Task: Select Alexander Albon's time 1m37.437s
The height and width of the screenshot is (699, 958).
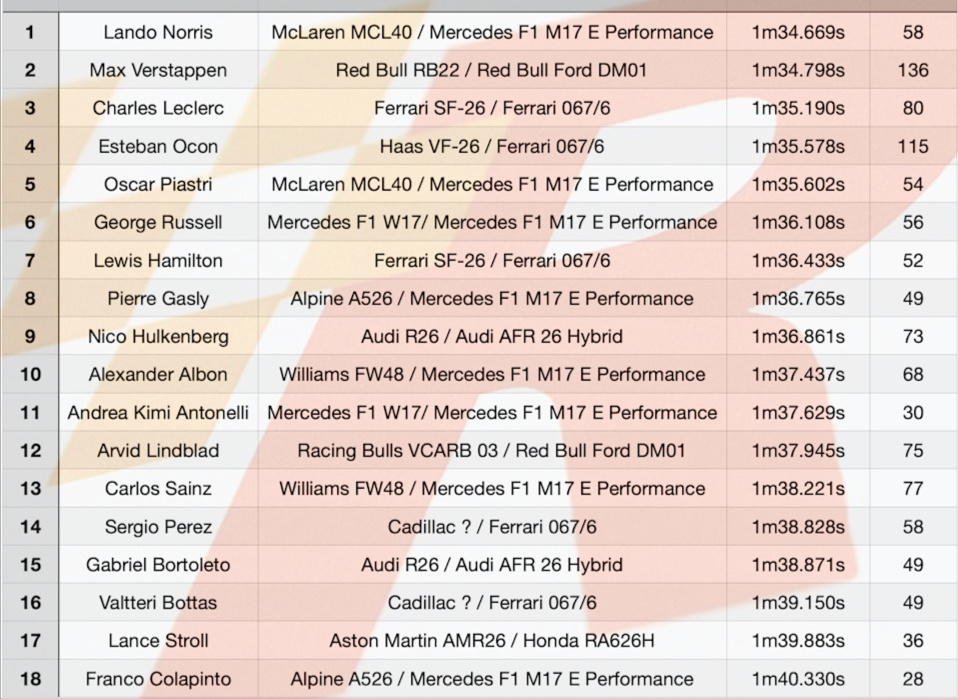Action: (798, 374)
